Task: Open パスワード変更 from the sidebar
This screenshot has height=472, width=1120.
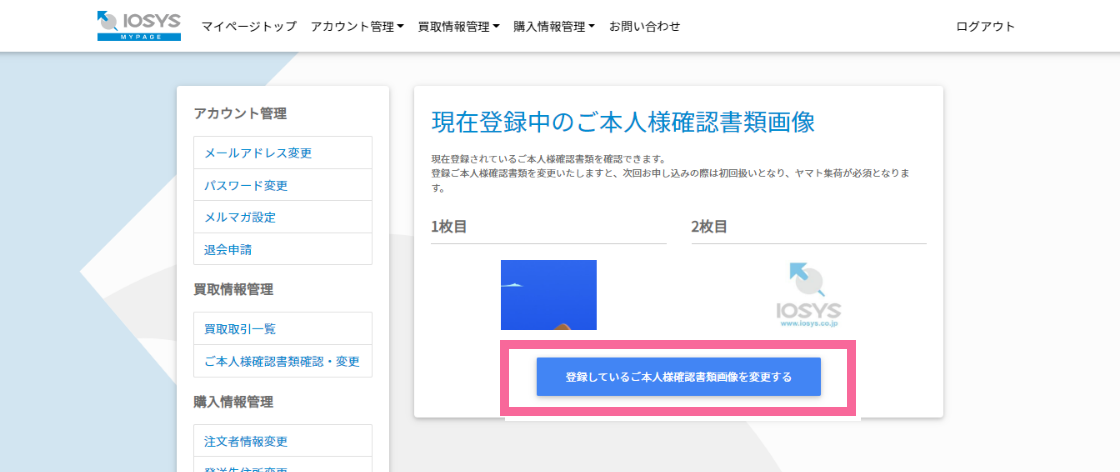Action: 246,185
